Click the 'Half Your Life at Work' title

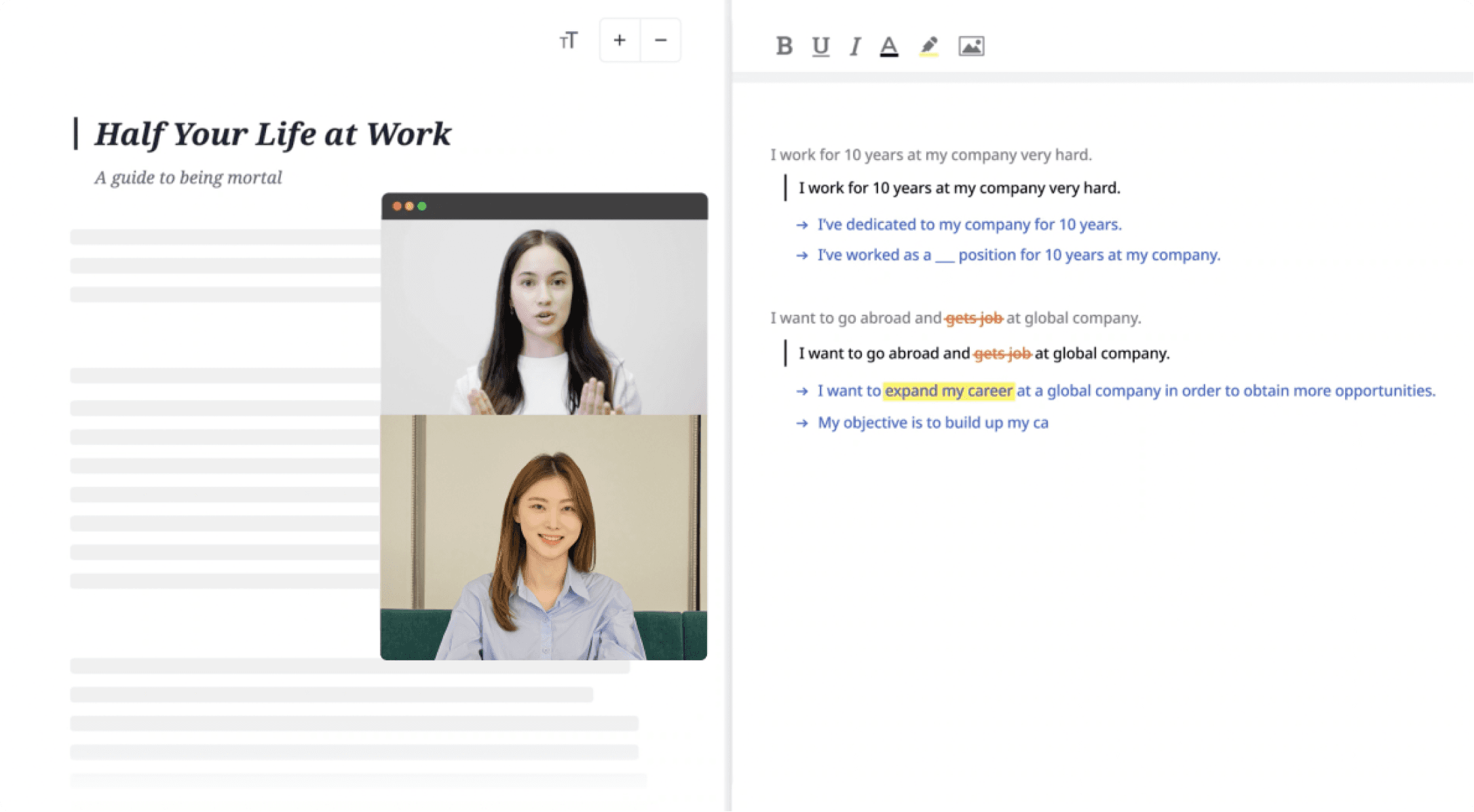273,134
